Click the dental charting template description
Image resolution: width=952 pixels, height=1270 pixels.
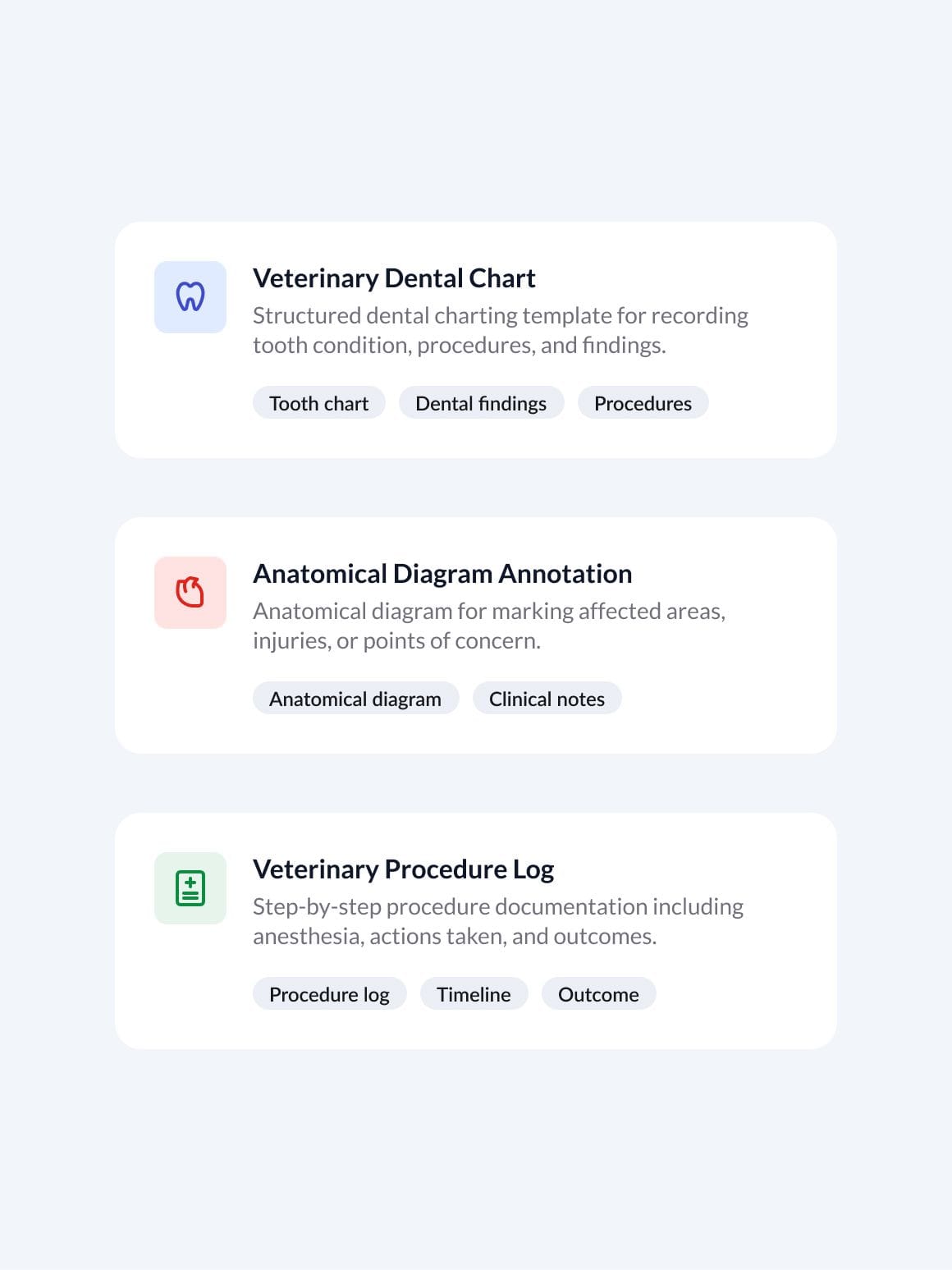500,330
